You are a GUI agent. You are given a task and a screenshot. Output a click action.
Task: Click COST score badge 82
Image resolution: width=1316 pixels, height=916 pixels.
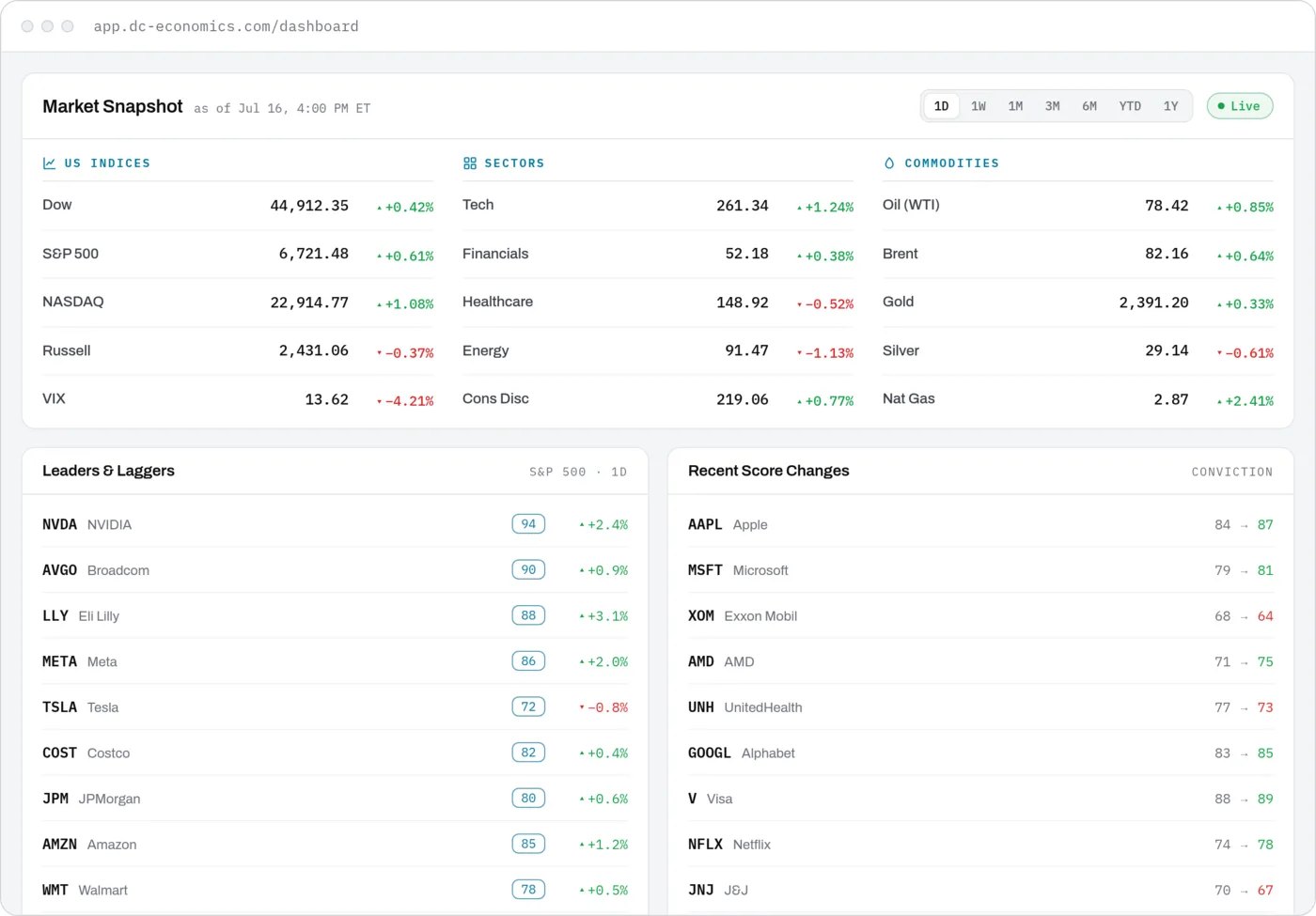528,753
